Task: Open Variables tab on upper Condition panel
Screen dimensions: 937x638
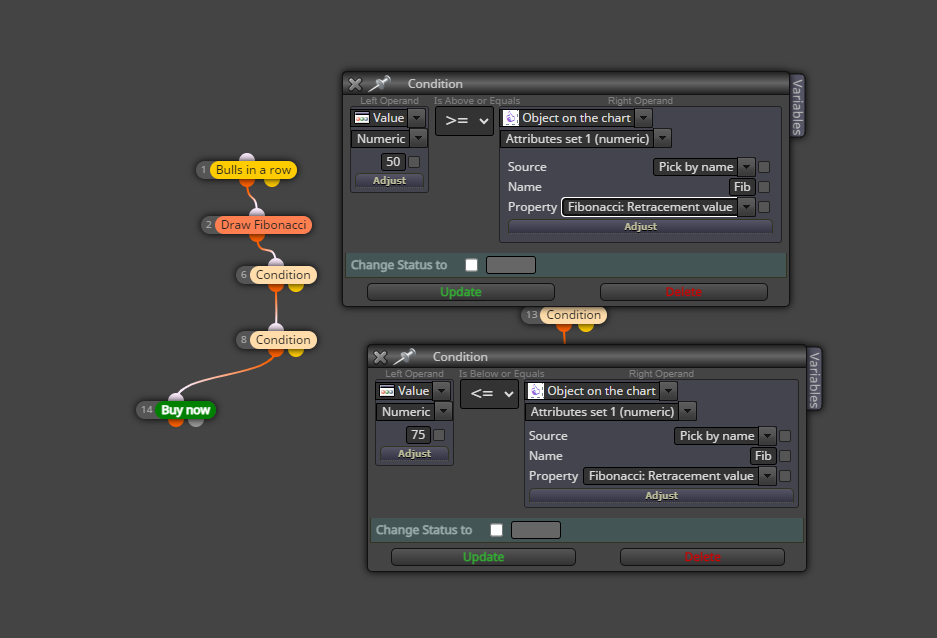Action: pyautogui.click(x=797, y=106)
